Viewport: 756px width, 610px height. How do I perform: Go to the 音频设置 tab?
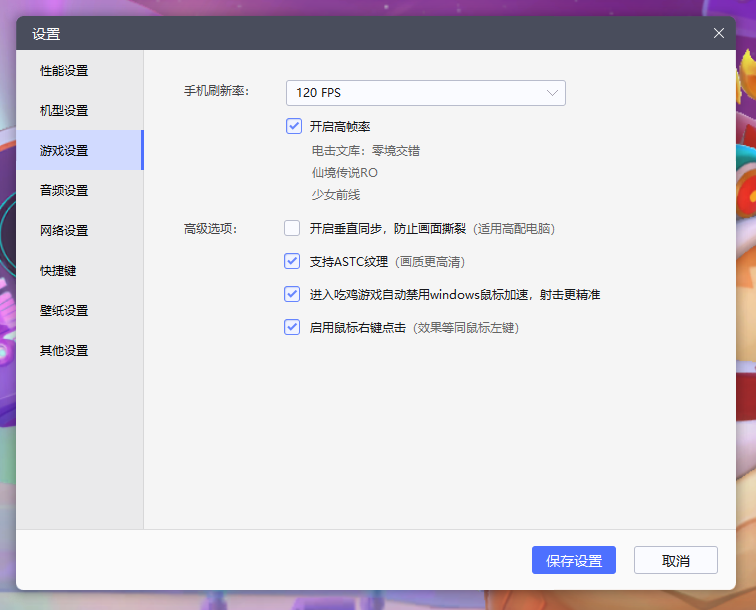(64, 191)
